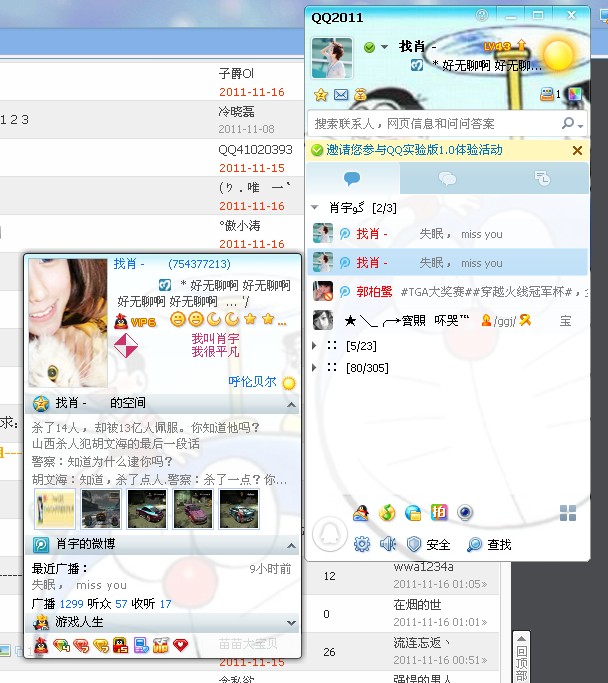This screenshot has width=608, height=683.
Task: Click the QQ penguin .5 game icon
Action: pyautogui.click(x=121, y=645)
